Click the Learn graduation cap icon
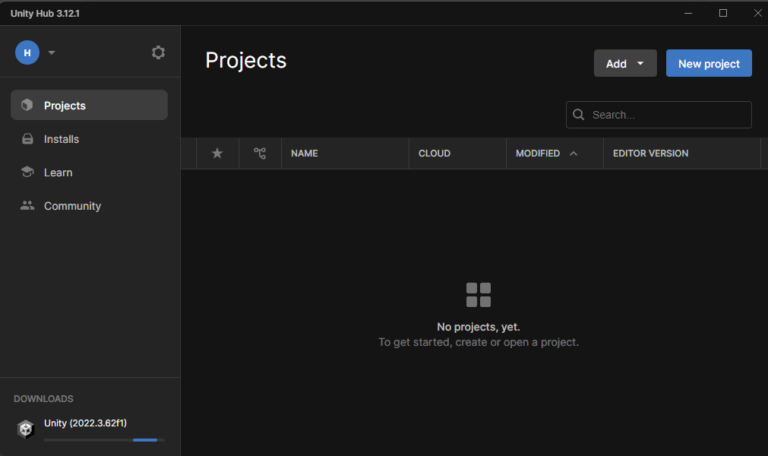The width and height of the screenshot is (768, 456). pos(27,172)
